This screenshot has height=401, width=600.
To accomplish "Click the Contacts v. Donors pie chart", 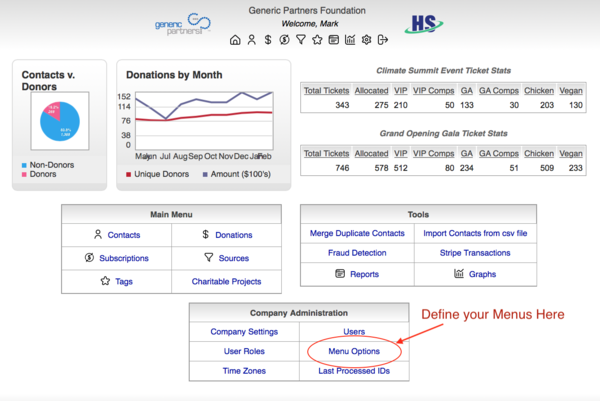I will point(61,122).
